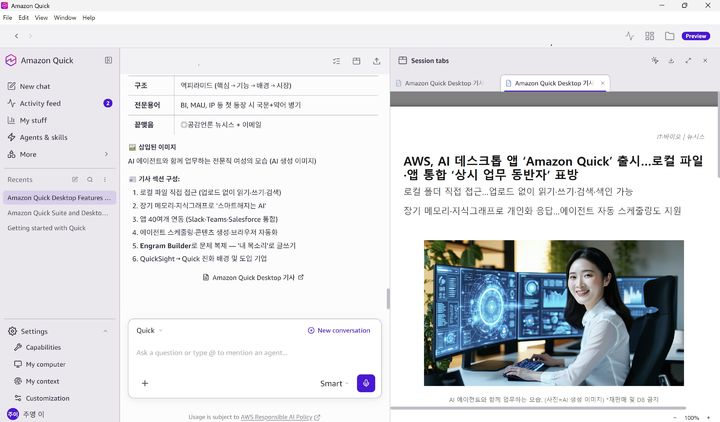
Task: Click the purple send button
Action: (366, 383)
